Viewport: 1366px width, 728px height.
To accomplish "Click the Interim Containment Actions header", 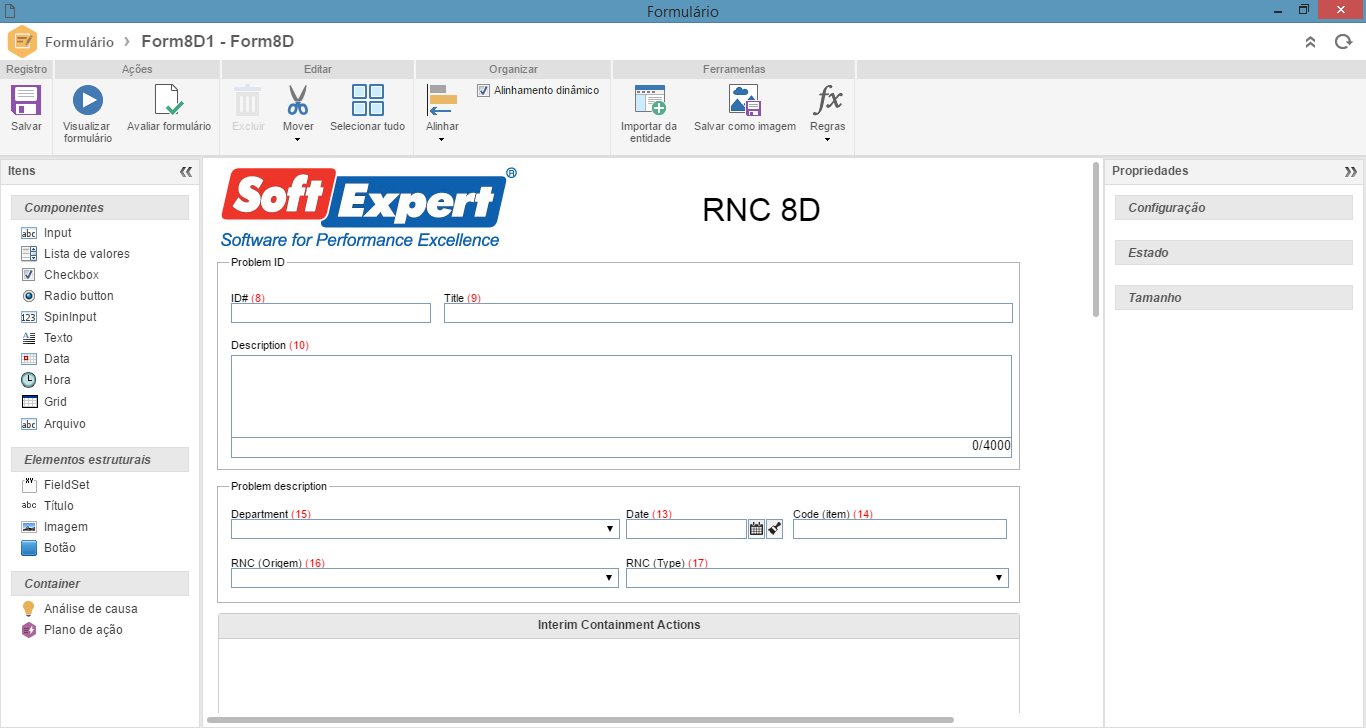I will click(619, 625).
